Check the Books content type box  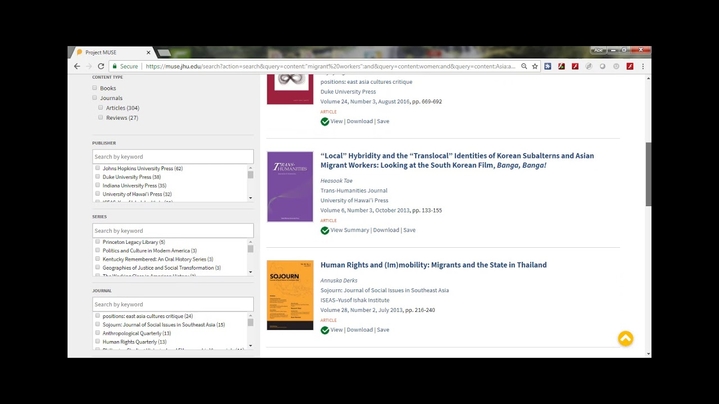94,88
